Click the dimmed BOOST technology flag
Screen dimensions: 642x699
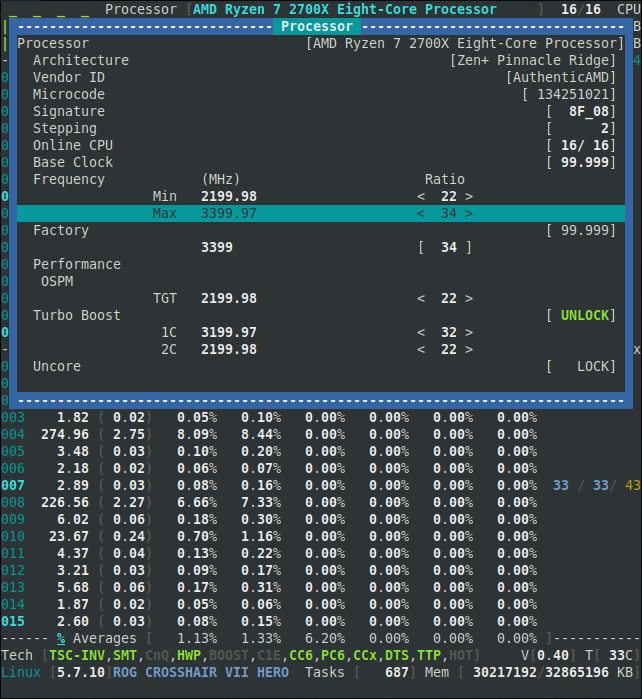tap(229, 656)
